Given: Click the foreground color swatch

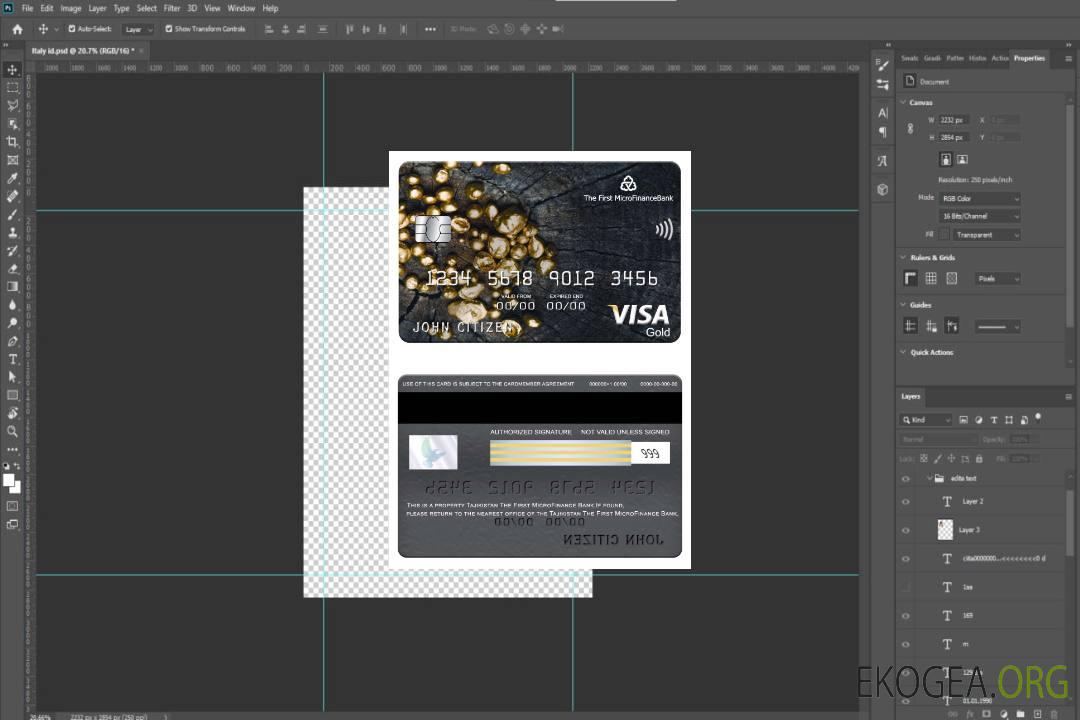Looking at the screenshot, I should pos(9,480).
